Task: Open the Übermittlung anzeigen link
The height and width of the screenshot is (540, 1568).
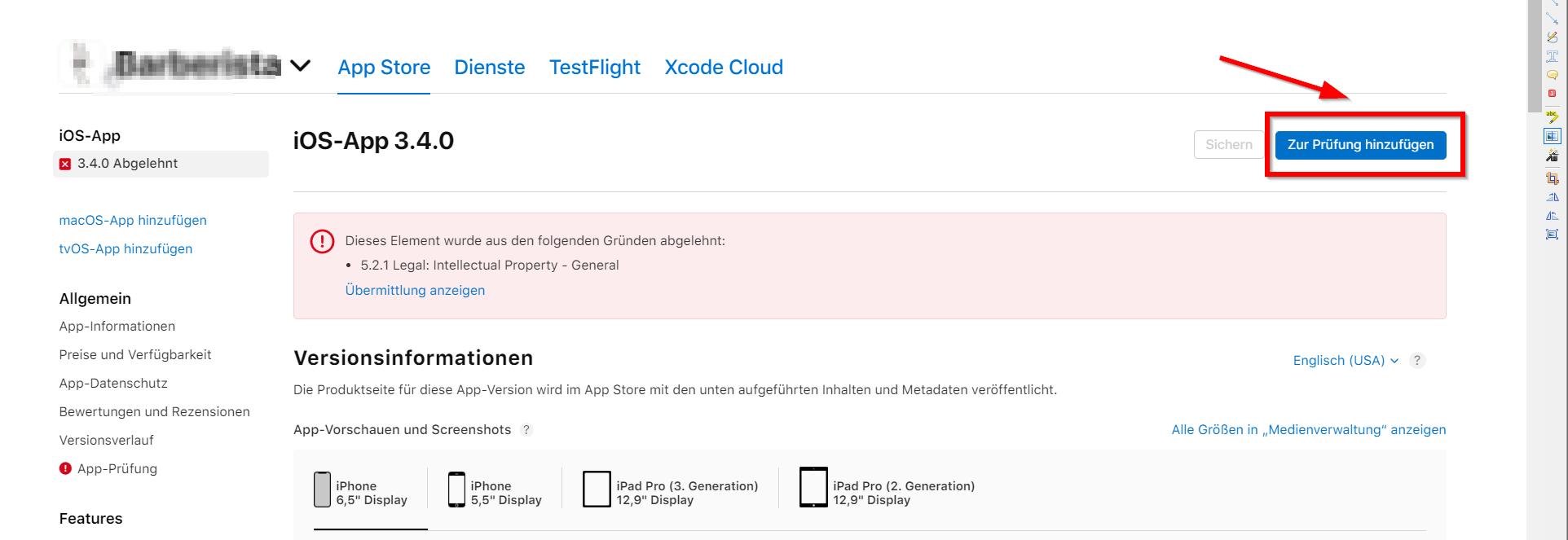Action: click(415, 290)
